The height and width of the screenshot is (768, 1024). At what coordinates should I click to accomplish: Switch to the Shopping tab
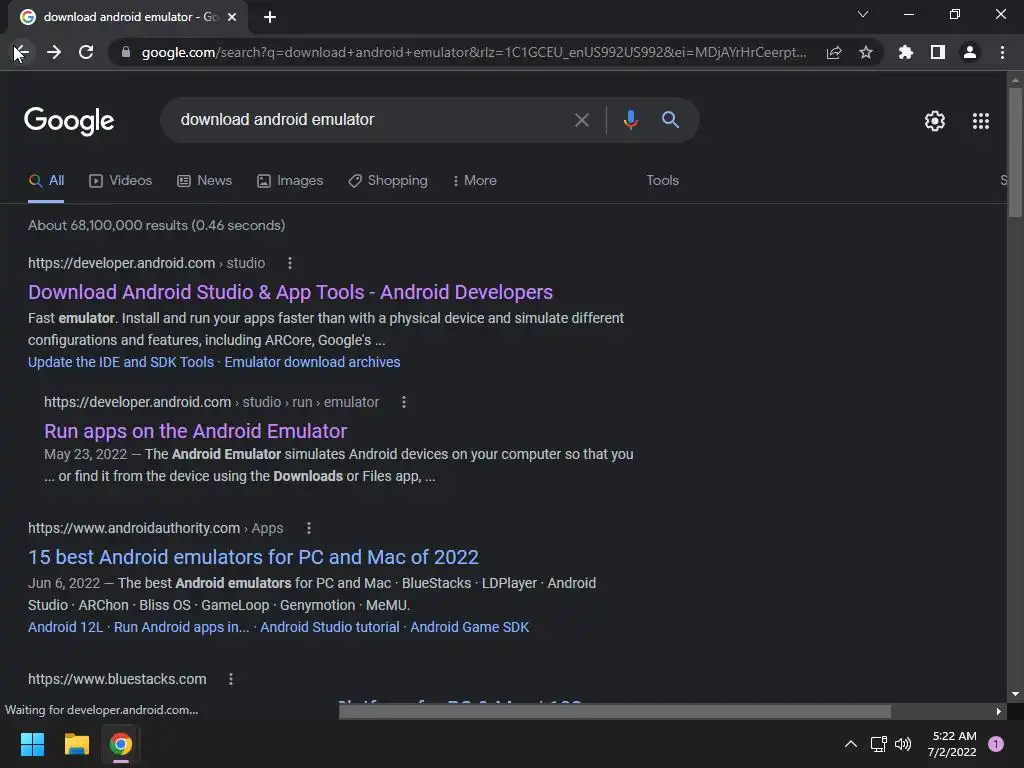[x=388, y=181]
